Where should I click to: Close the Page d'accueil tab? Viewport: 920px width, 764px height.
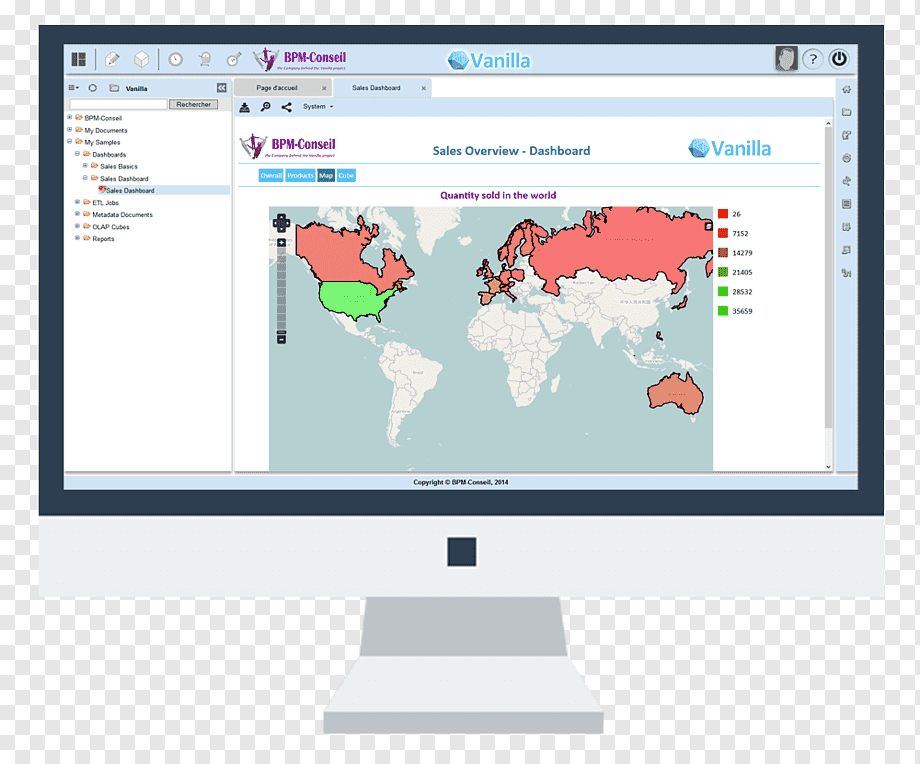[x=324, y=89]
